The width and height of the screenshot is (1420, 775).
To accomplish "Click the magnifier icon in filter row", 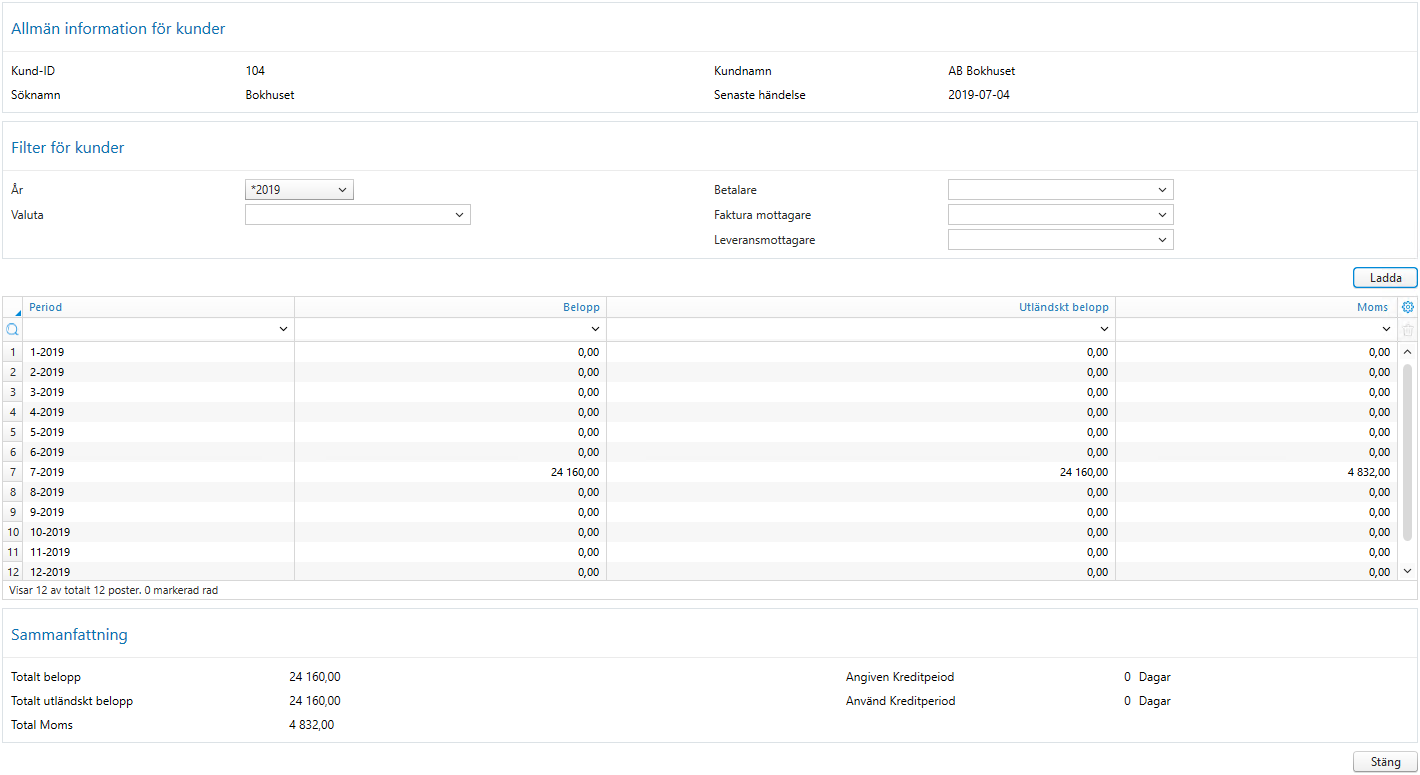I will (11, 328).
